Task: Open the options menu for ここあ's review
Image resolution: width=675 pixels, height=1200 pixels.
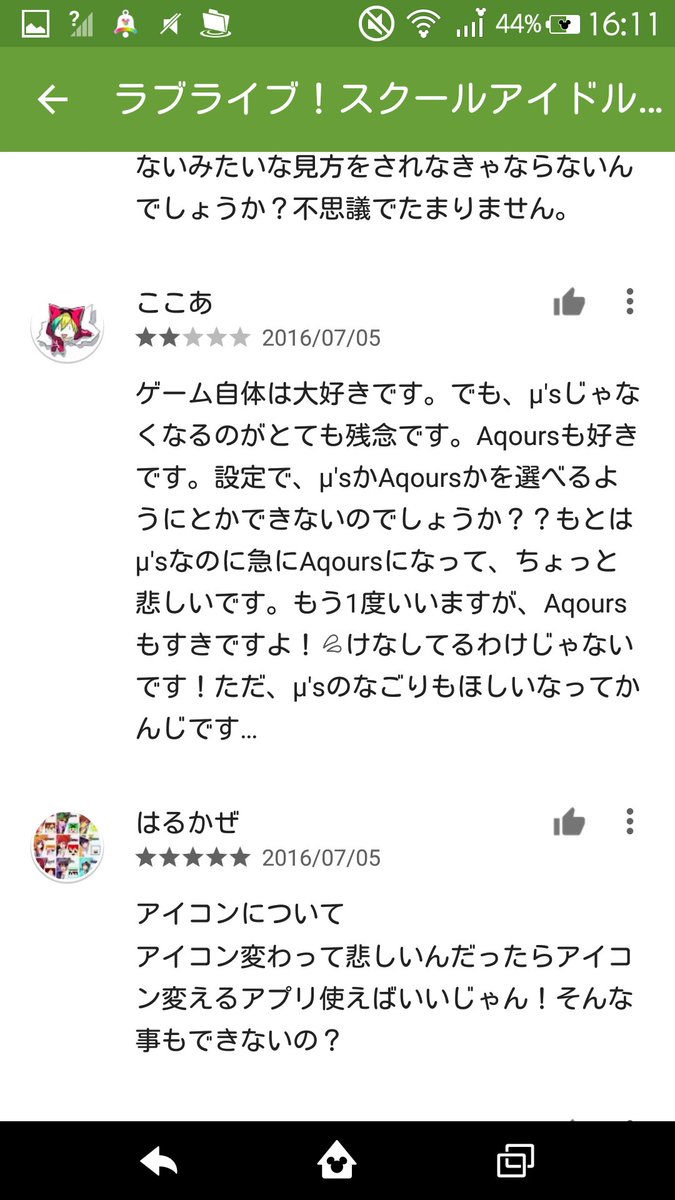Action: click(629, 302)
